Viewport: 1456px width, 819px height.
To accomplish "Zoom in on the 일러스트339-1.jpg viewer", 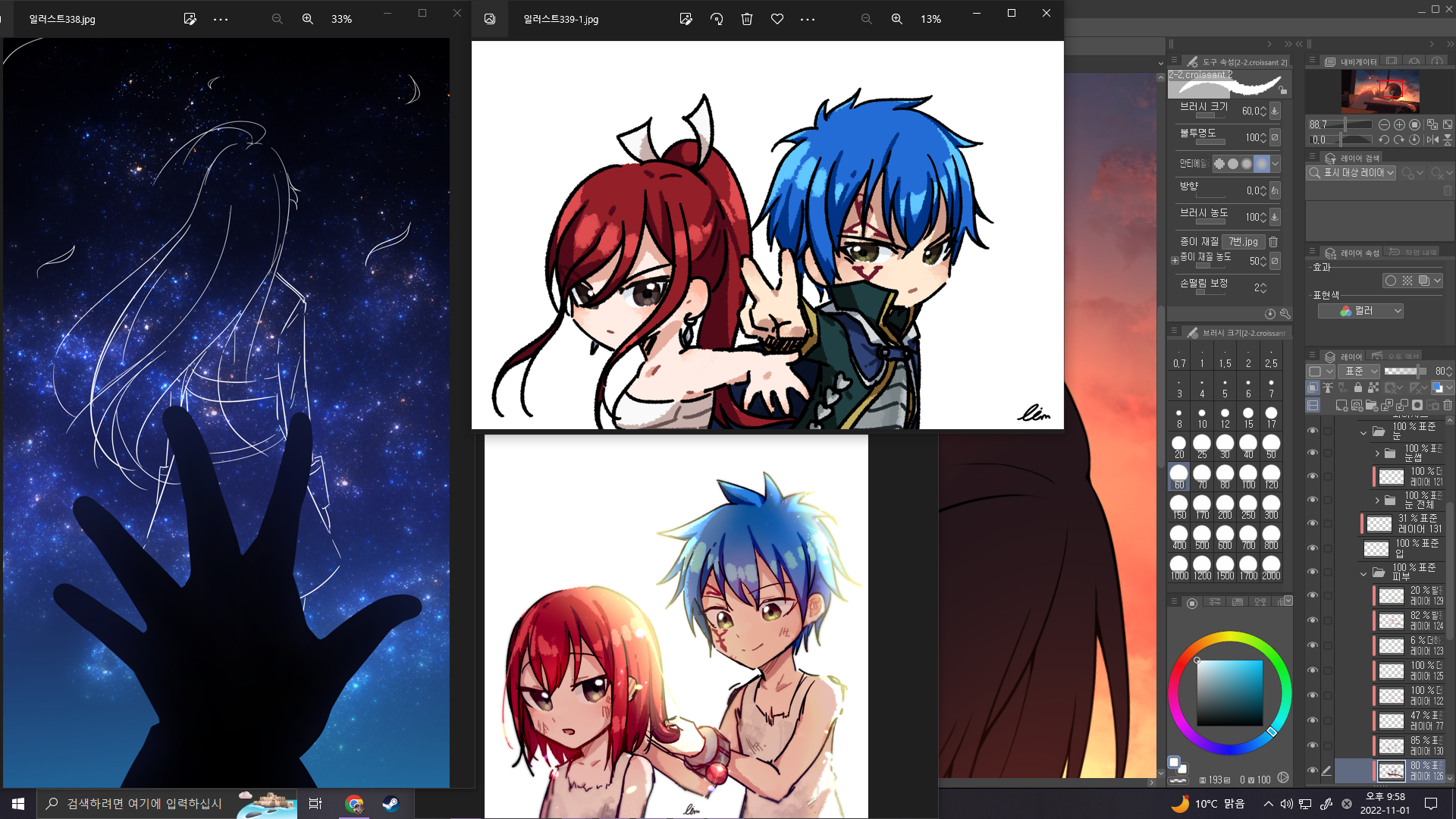I will point(897,19).
